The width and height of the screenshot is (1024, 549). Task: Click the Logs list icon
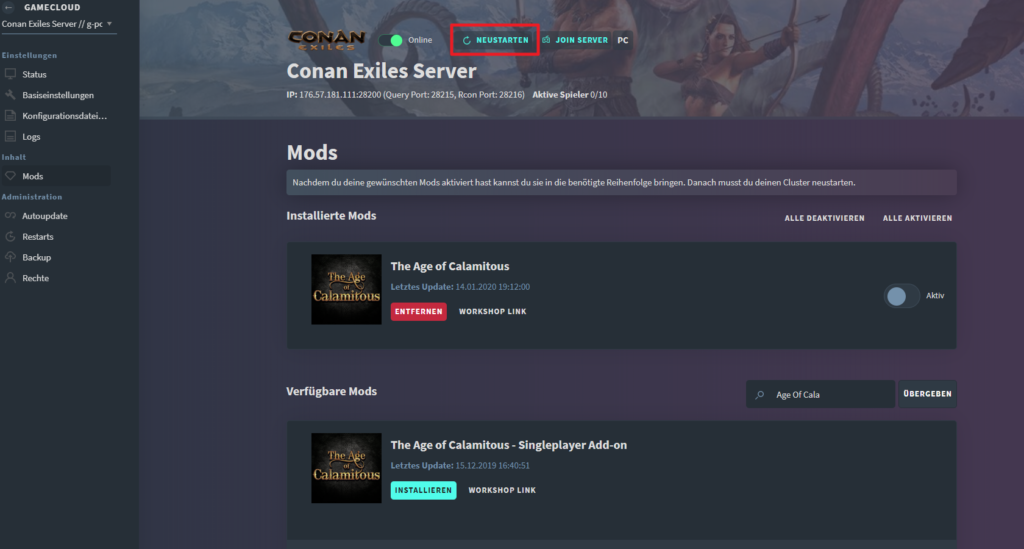(10, 136)
